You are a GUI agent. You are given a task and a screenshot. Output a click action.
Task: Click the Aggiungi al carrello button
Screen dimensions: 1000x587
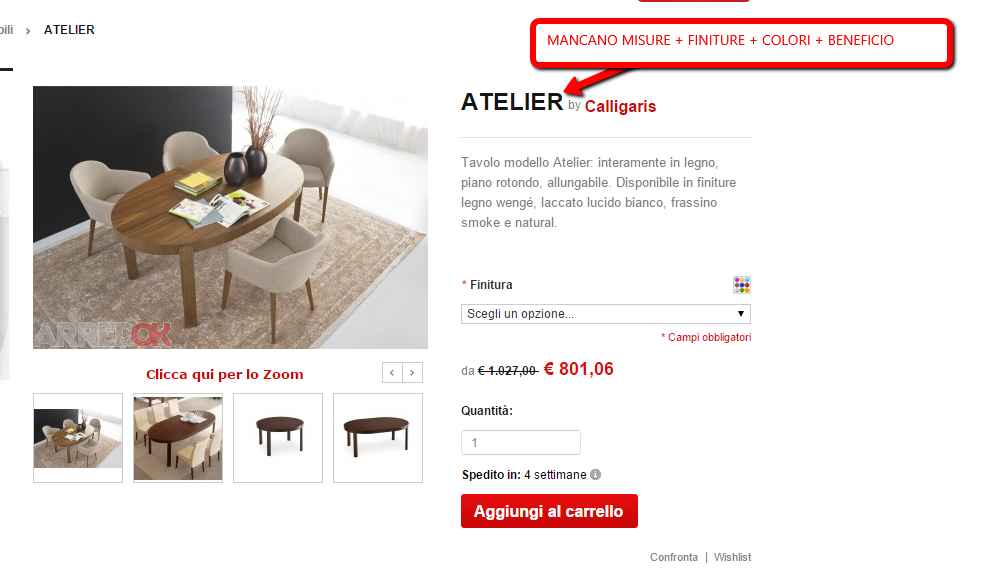pos(549,511)
